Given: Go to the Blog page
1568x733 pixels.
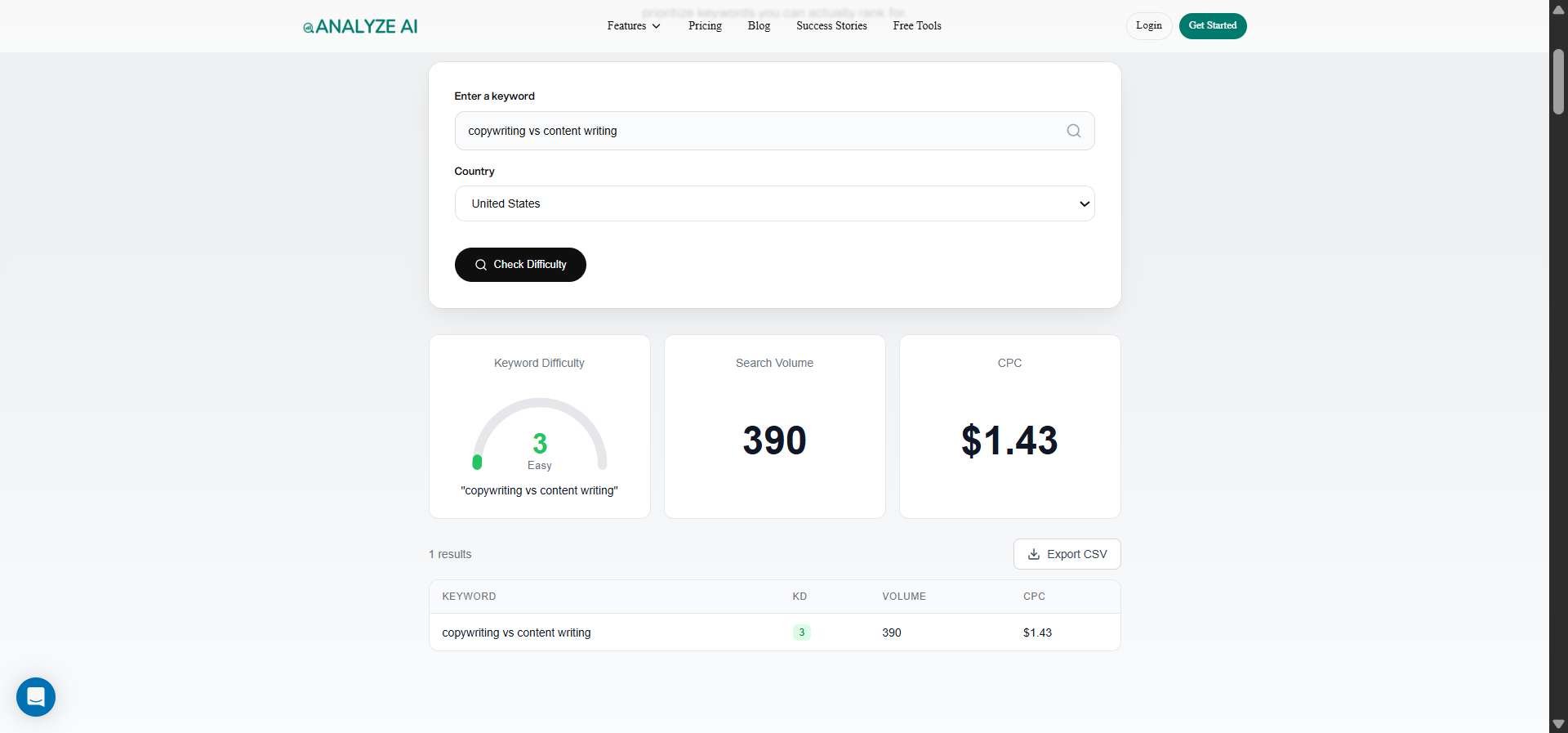Looking at the screenshot, I should pos(759,26).
